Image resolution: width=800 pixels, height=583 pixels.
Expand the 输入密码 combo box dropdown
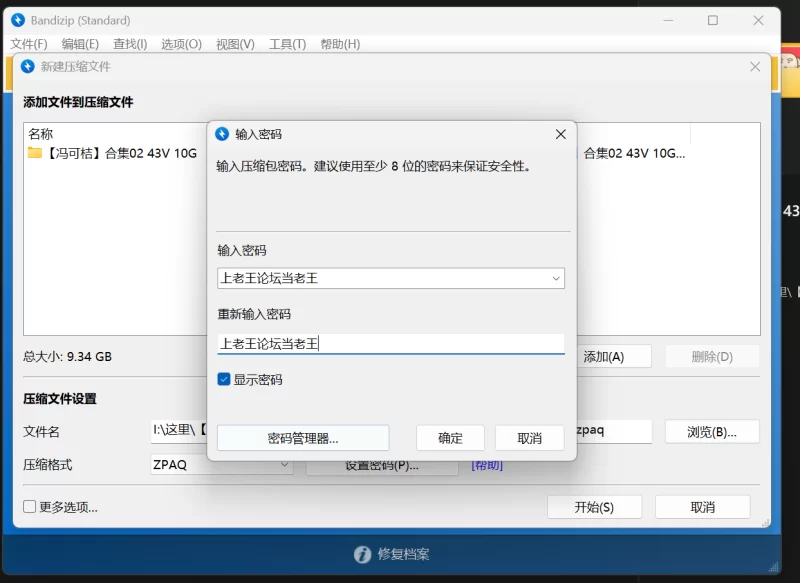[x=556, y=279]
